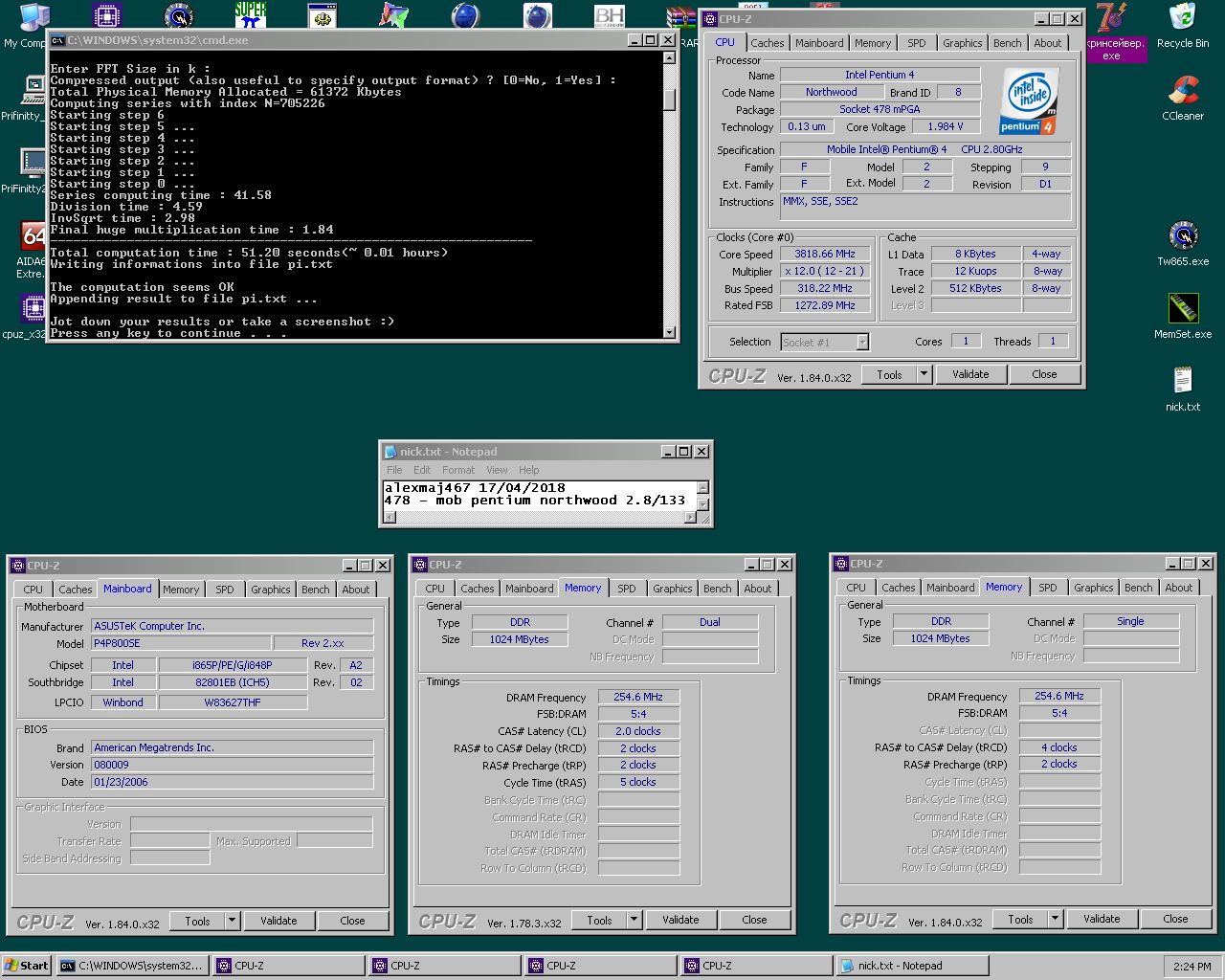
Task: Switch to cmd.exe via taskbar button
Action: 132,966
